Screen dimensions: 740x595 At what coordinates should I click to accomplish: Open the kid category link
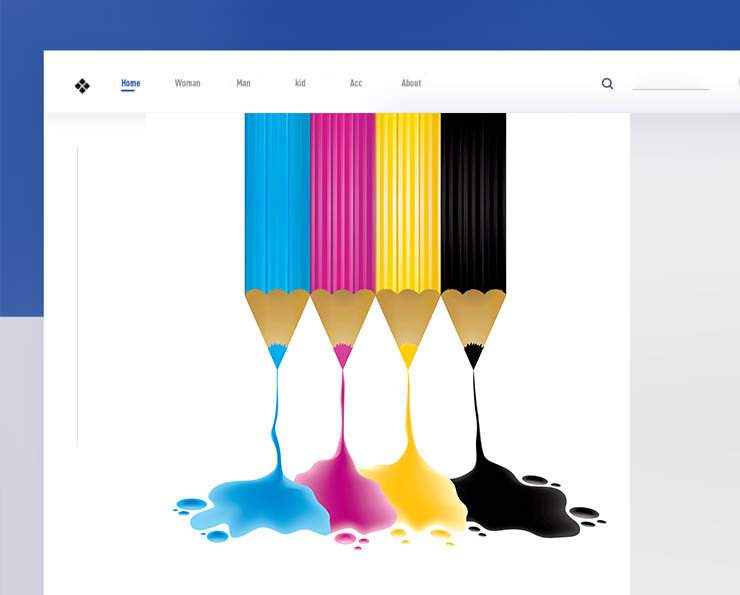[300, 84]
